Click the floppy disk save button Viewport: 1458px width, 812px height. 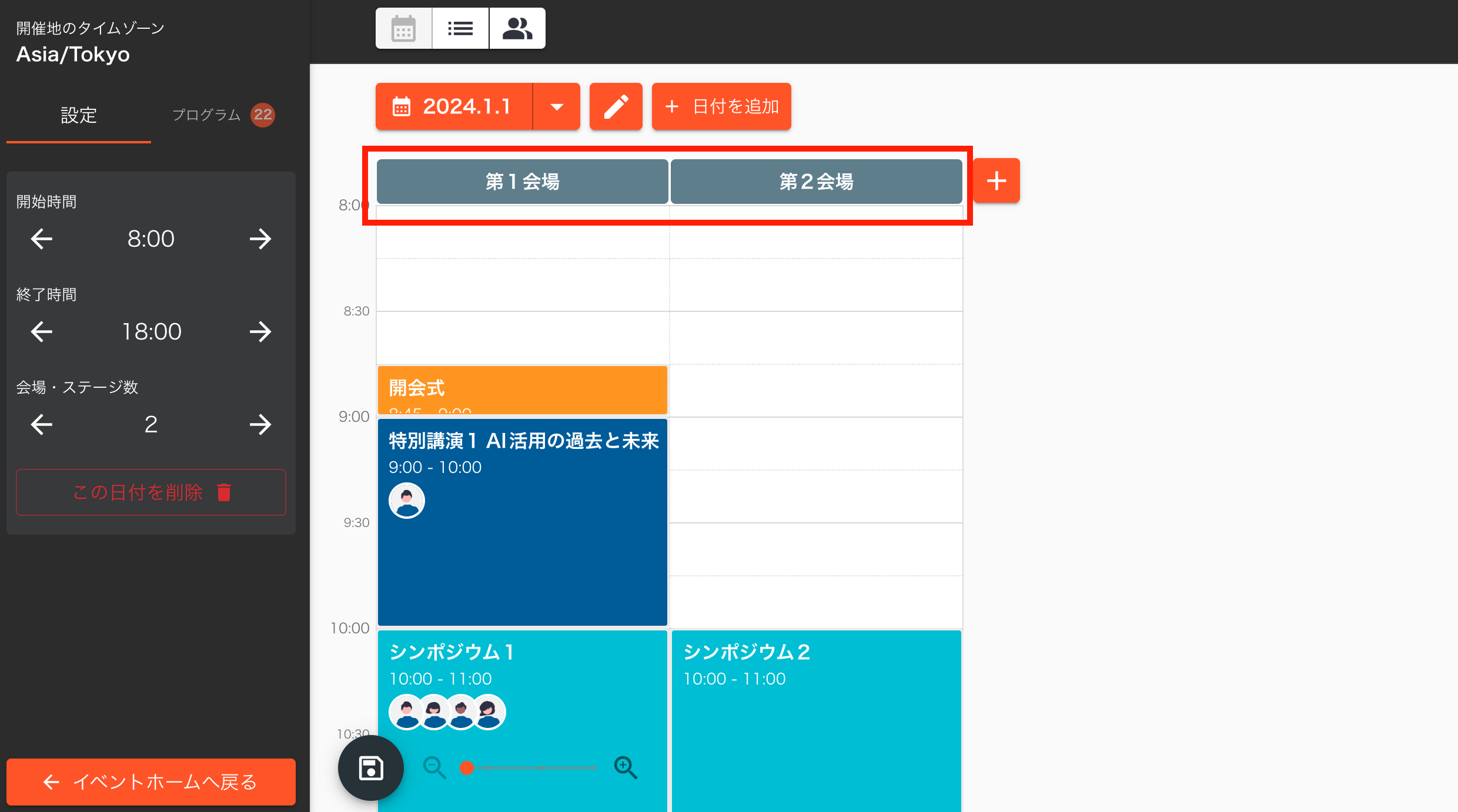point(371,768)
